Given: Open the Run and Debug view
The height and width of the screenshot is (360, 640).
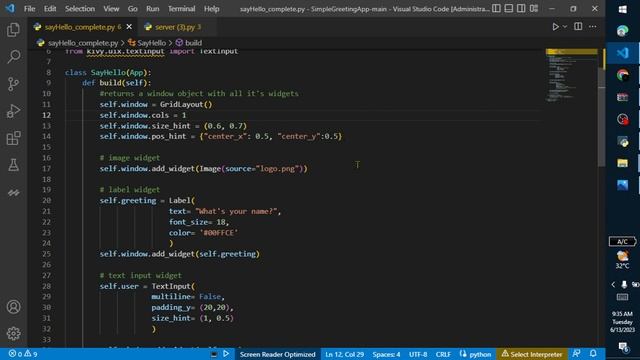Looking at the screenshot, I should coord(13,111).
